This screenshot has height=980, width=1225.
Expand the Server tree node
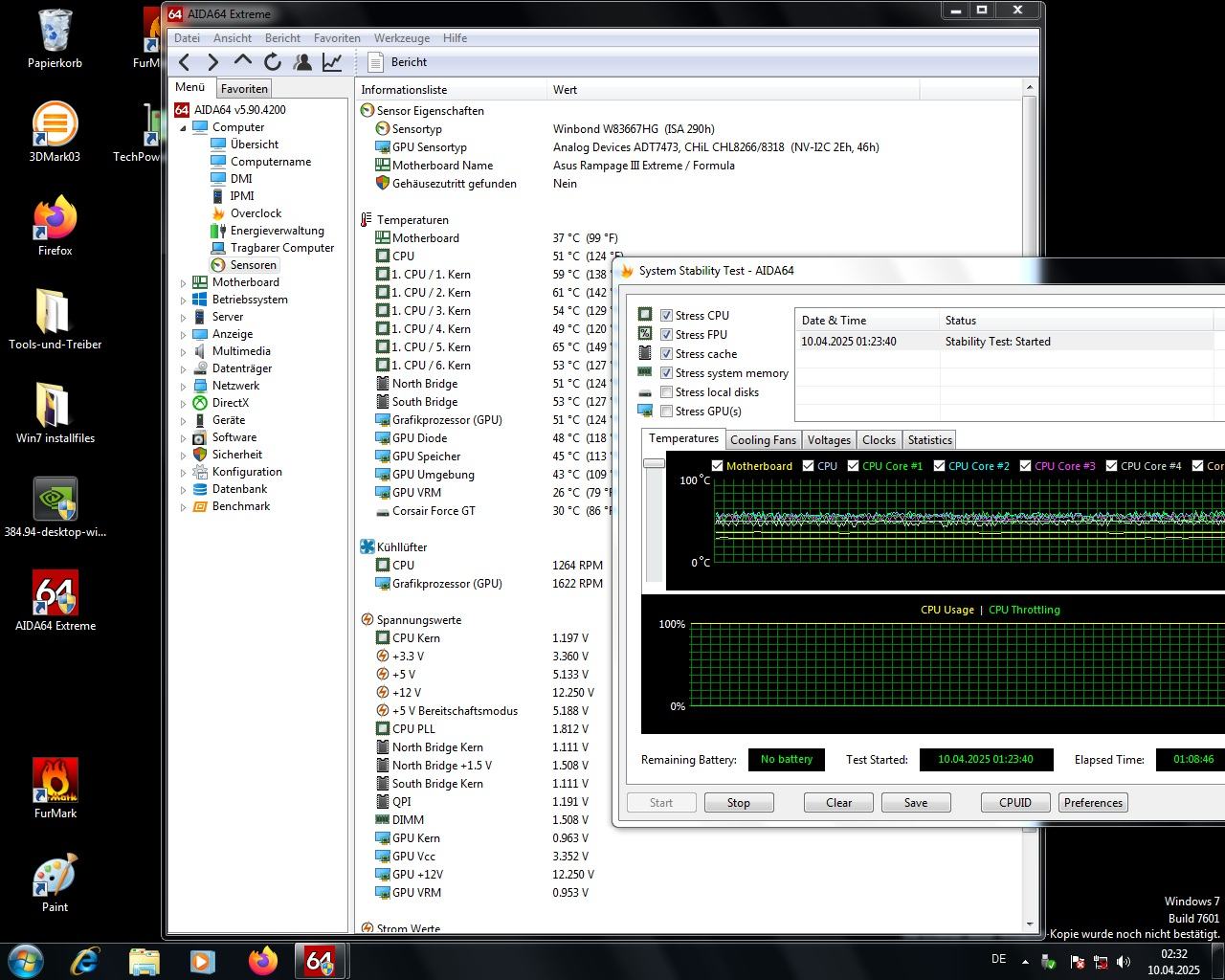point(184,317)
